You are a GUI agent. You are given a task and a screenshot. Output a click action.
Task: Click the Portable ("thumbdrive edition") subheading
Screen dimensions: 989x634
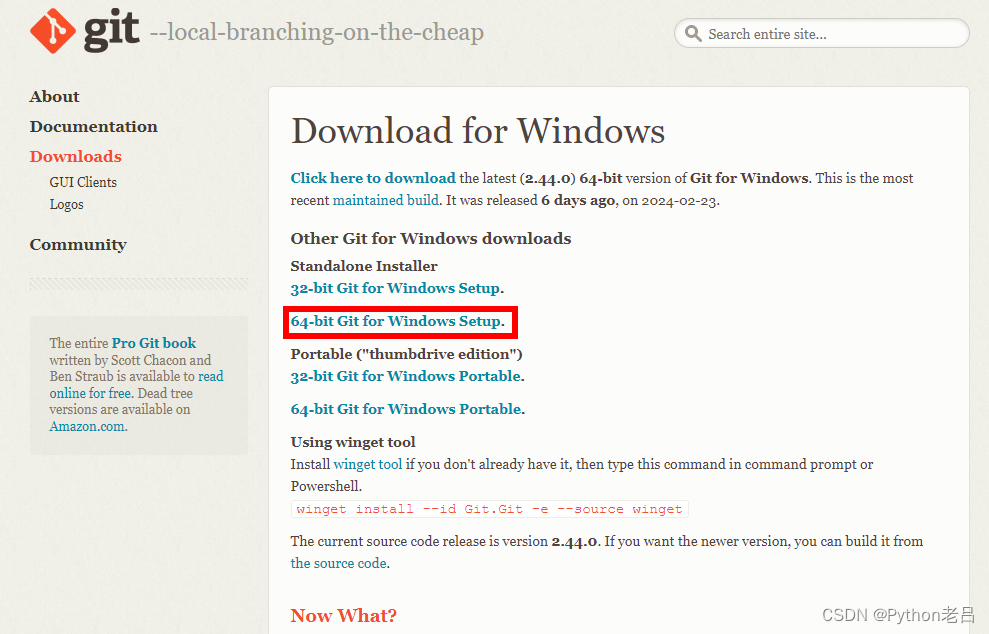point(407,354)
